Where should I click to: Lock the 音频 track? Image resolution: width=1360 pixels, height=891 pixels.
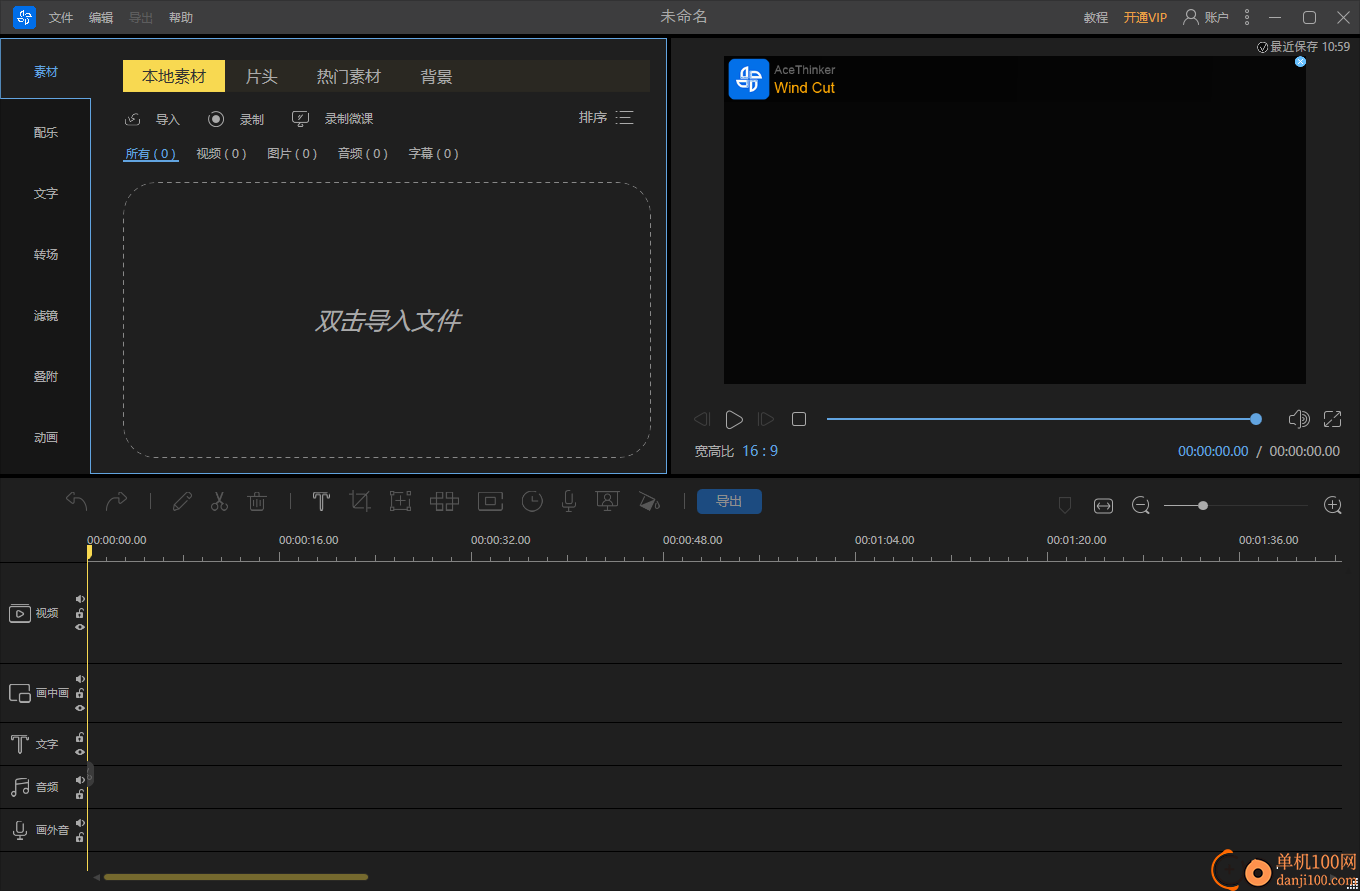pos(80,794)
